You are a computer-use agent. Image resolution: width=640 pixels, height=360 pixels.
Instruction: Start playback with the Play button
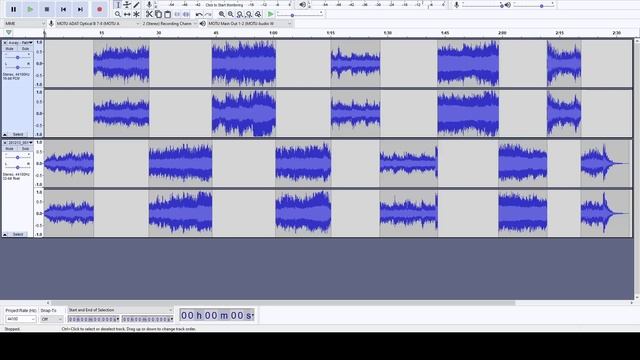(x=30, y=9)
